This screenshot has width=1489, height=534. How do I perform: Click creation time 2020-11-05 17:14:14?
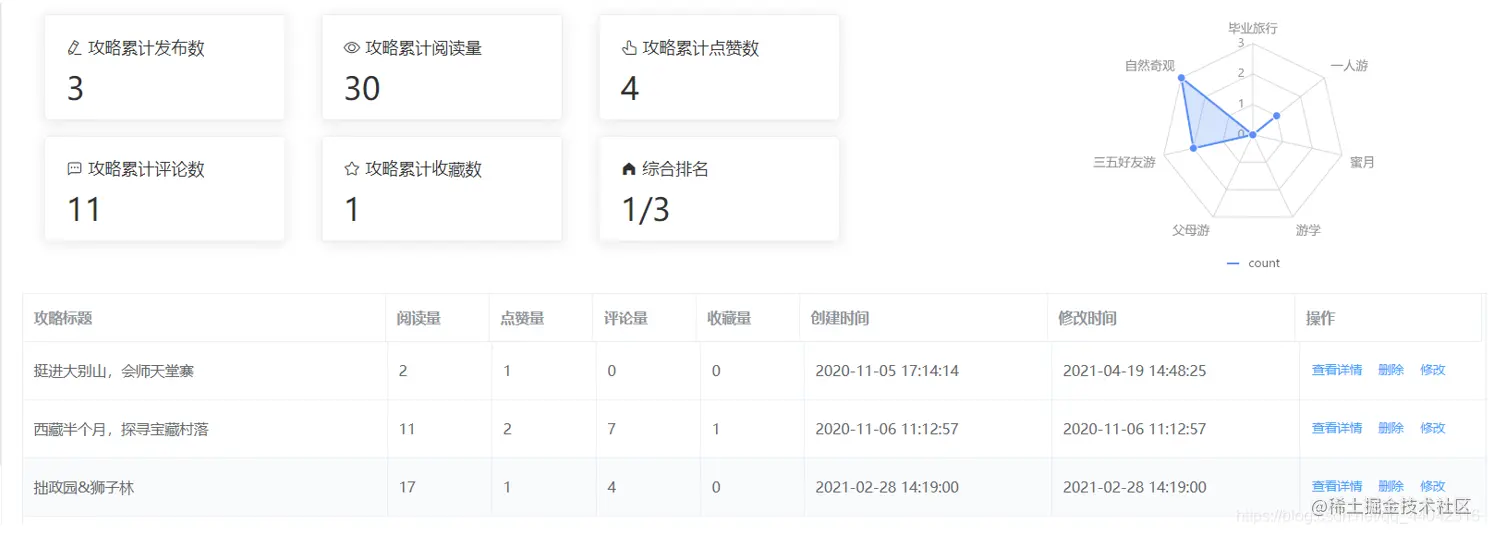[x=887, y=371]
